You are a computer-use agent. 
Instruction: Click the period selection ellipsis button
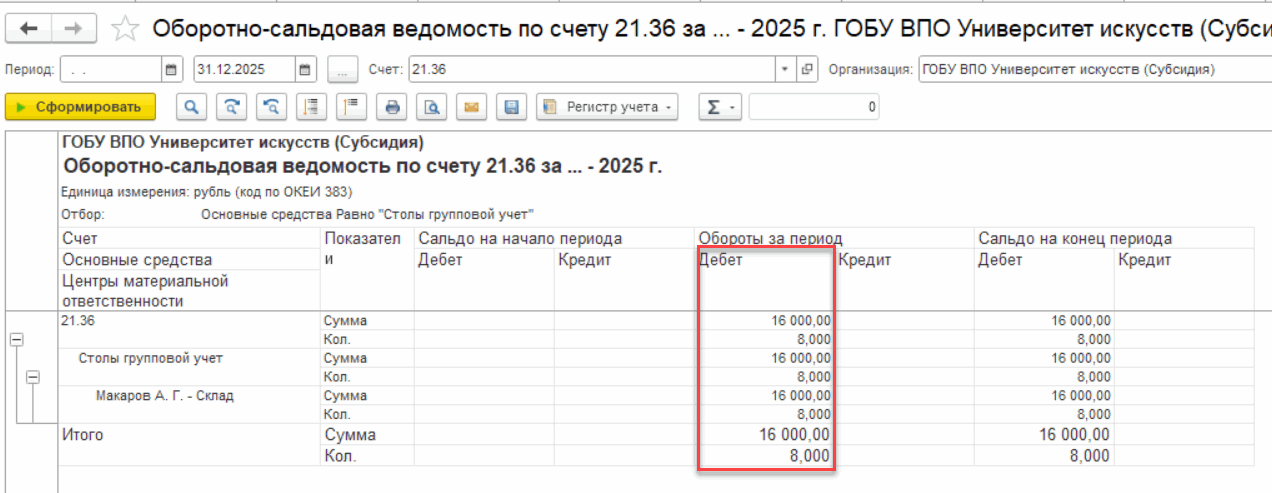342,70
